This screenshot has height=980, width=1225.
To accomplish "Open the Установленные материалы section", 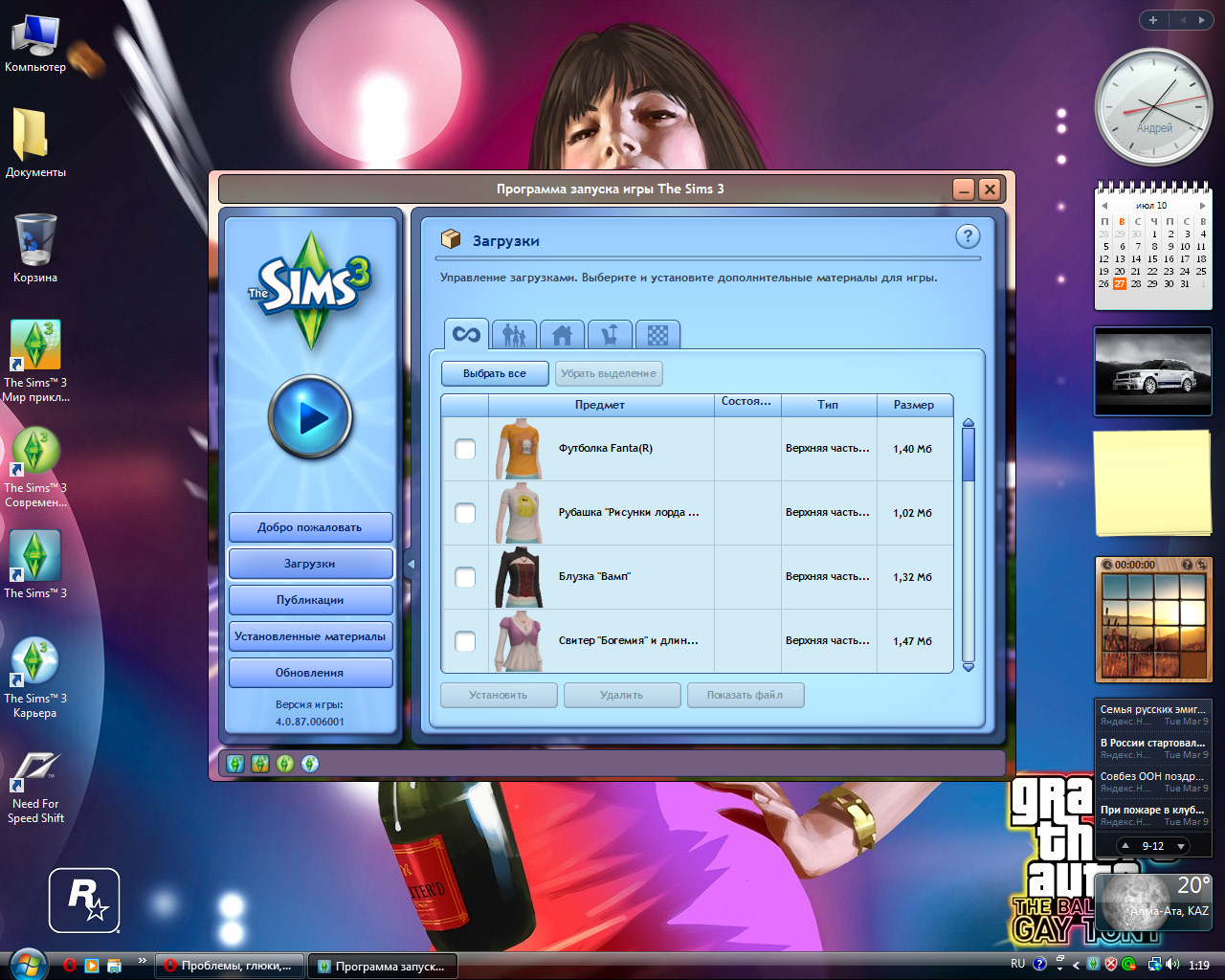I will tap(310, 636).
